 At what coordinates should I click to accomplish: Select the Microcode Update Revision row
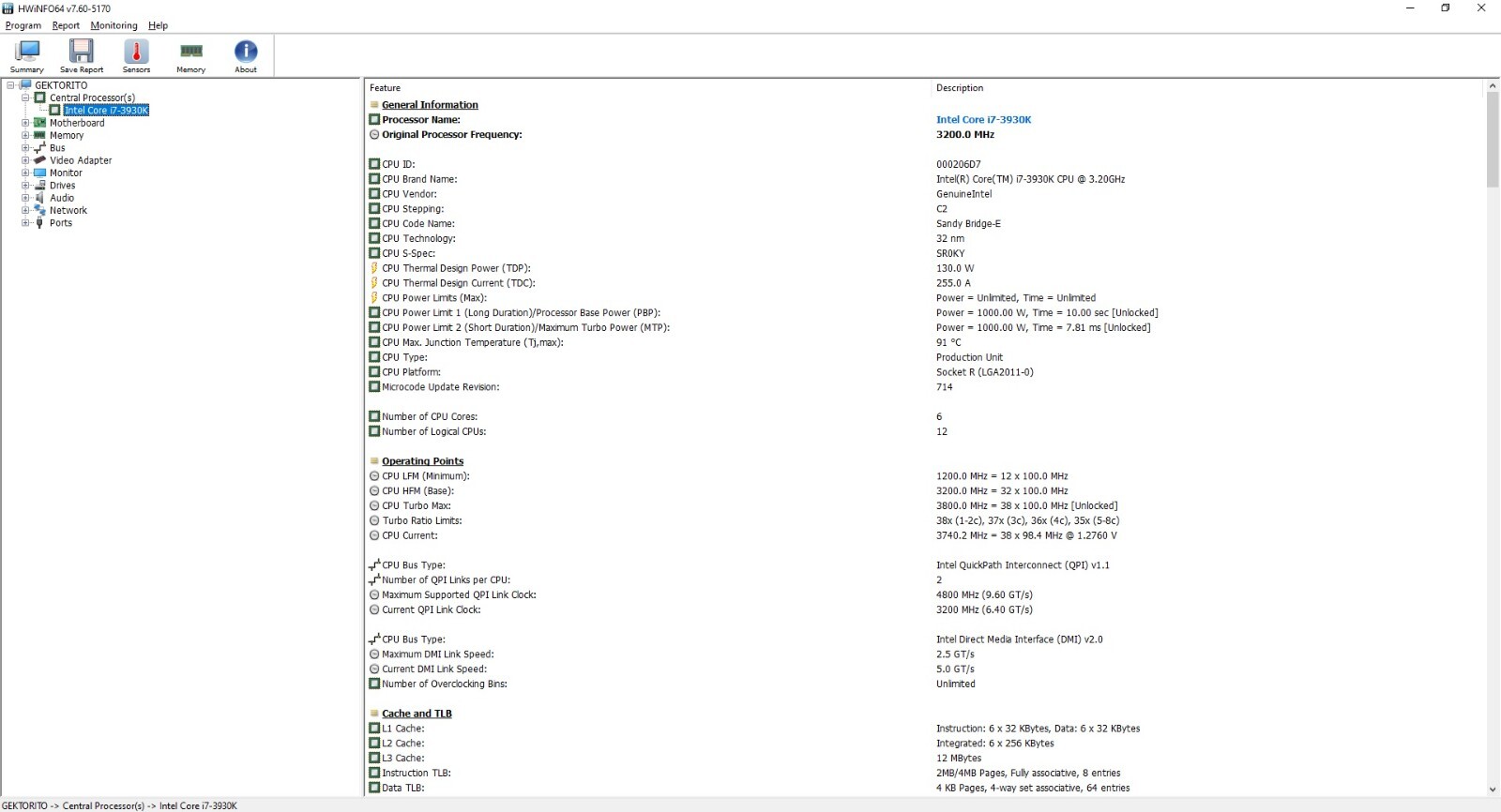coord(925,387)
